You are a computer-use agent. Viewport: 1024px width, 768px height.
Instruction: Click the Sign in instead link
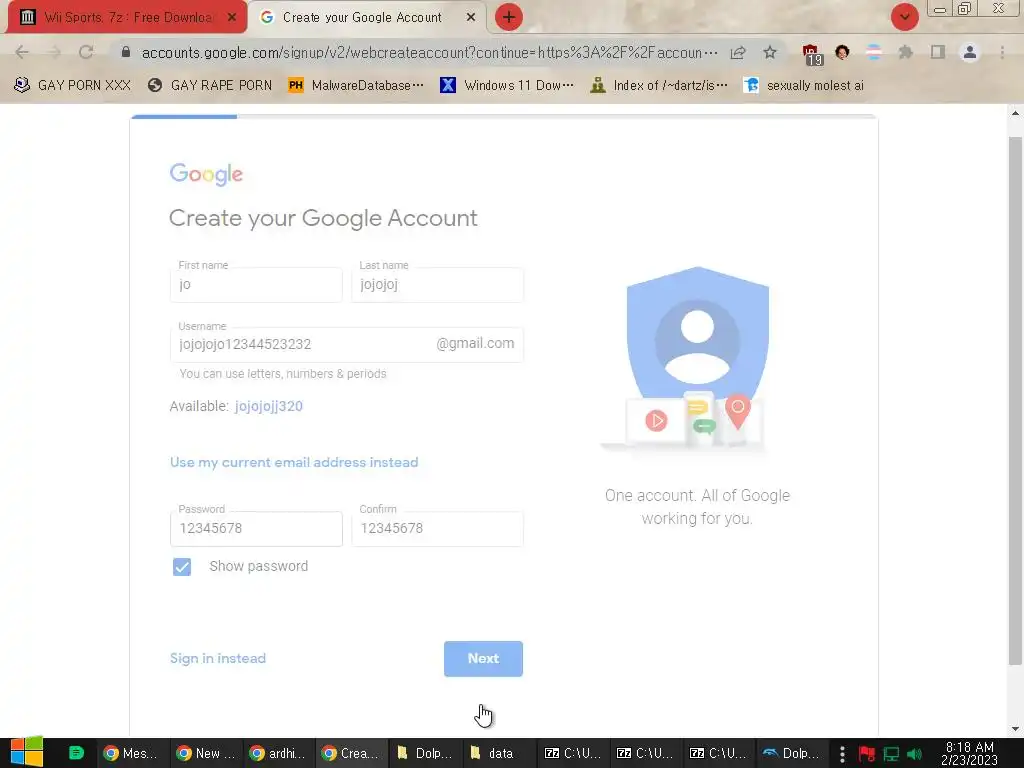pyautogui.click(x=217, y=658)
